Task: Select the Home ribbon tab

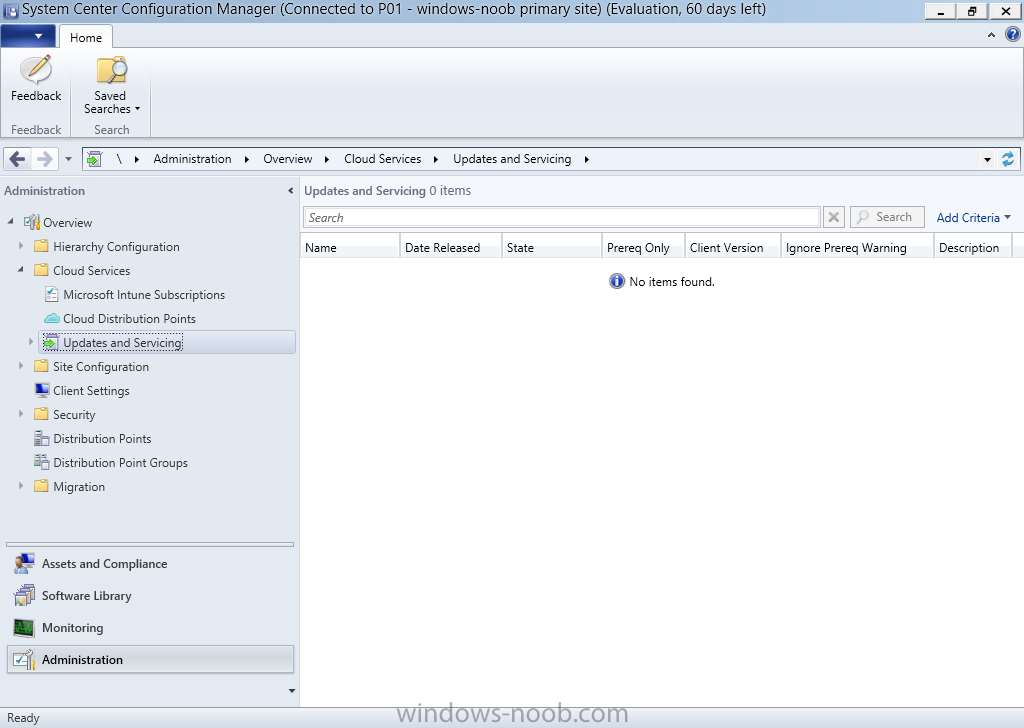Action: tap(86, 37)
